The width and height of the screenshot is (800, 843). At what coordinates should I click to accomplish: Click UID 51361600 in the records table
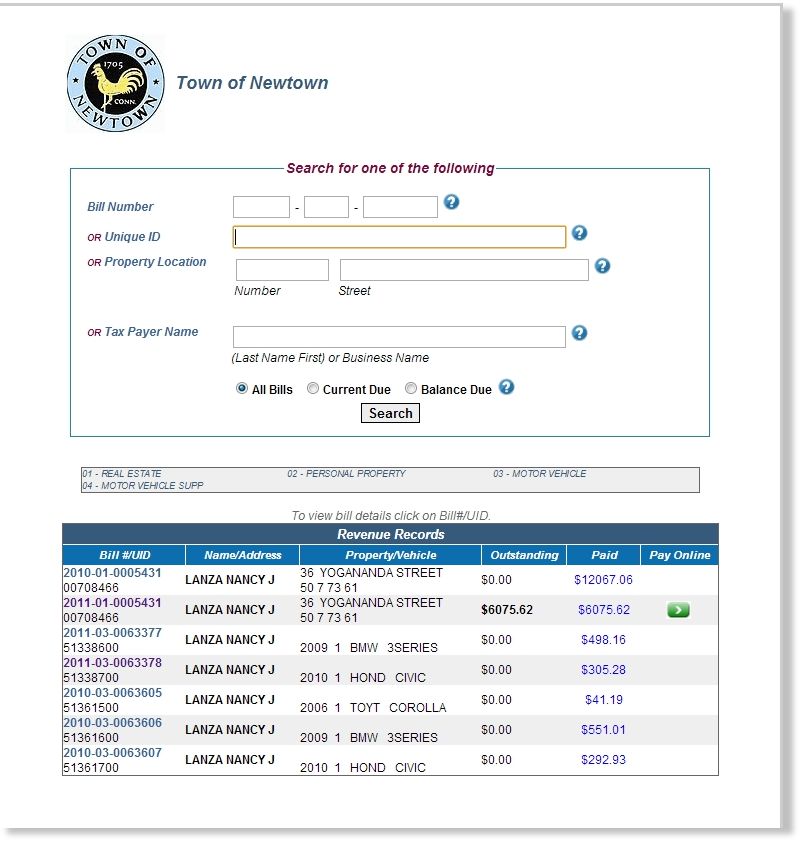pyautogui.click(x=91, y=738)
